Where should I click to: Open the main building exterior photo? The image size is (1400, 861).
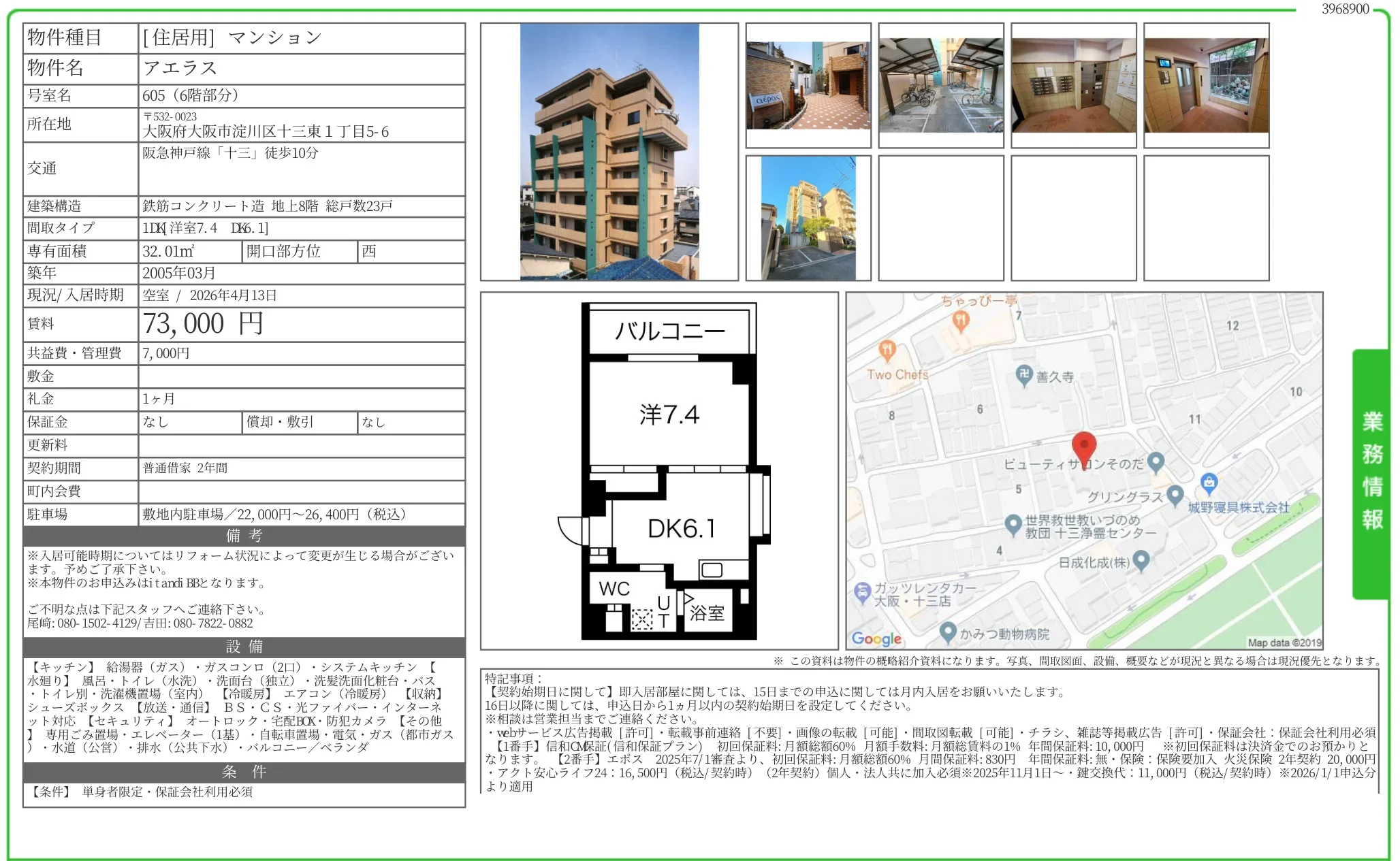pos(609,152)
